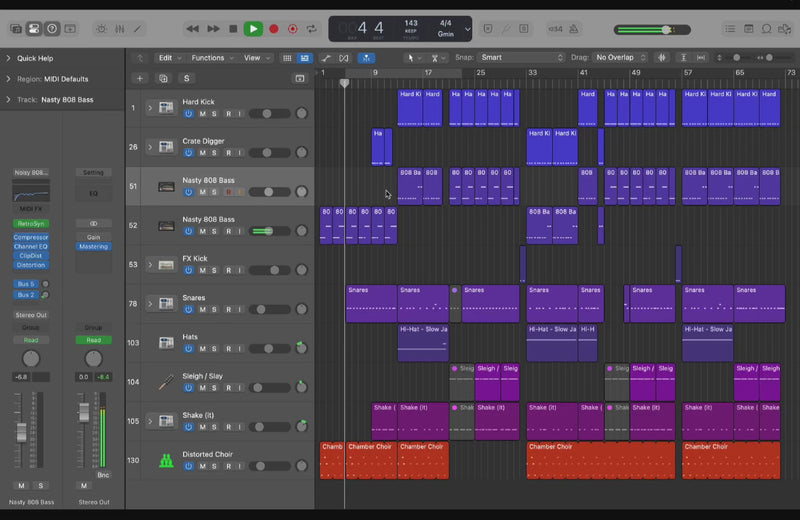Open the Quick Help question mark button
This screenshot has width=800, height=520.
(x=52, y=30)
